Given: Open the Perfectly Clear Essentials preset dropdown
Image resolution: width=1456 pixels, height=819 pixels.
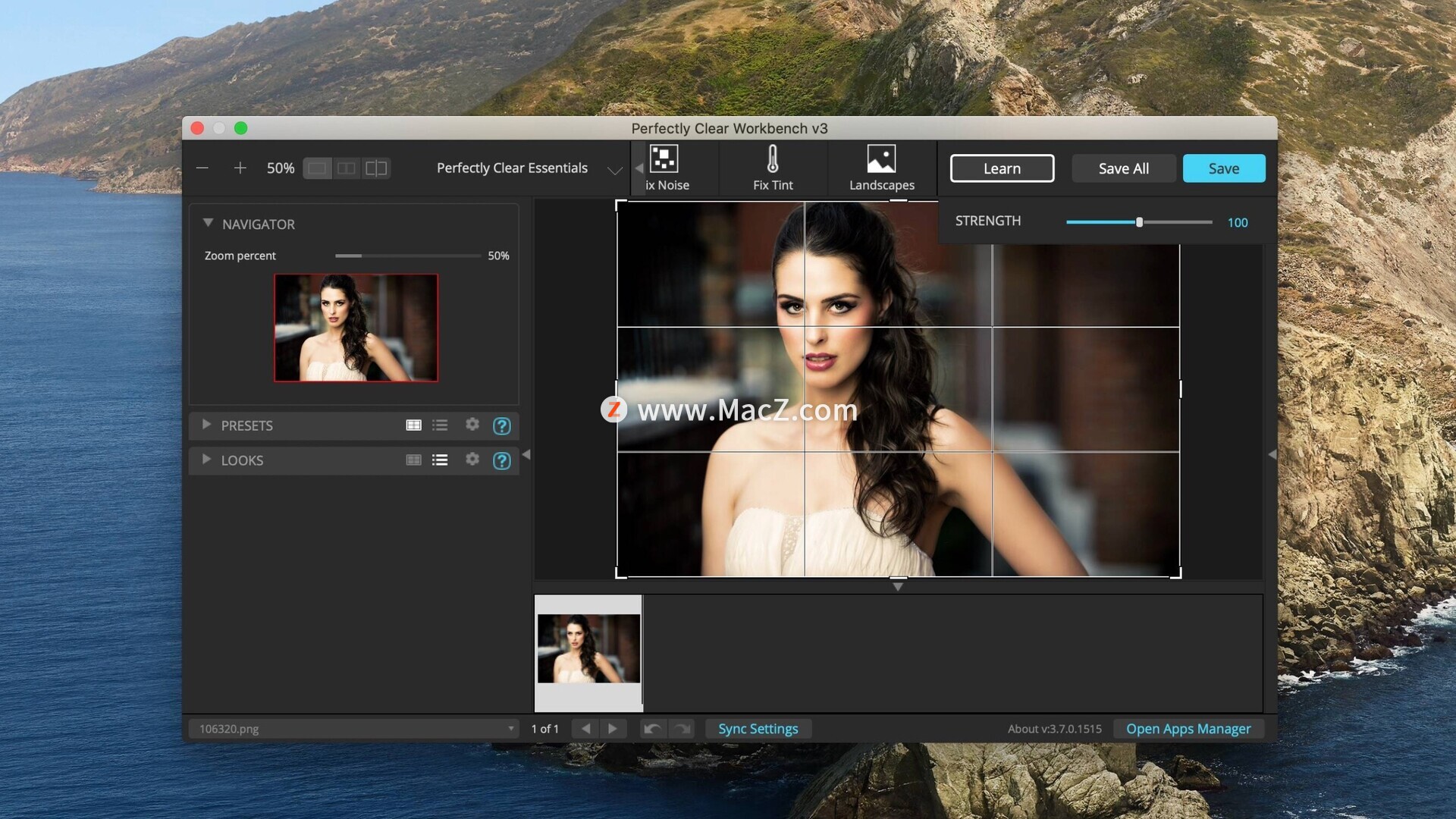Looking at the screenshot, I should pyautogui.click(x=529, y=168).
